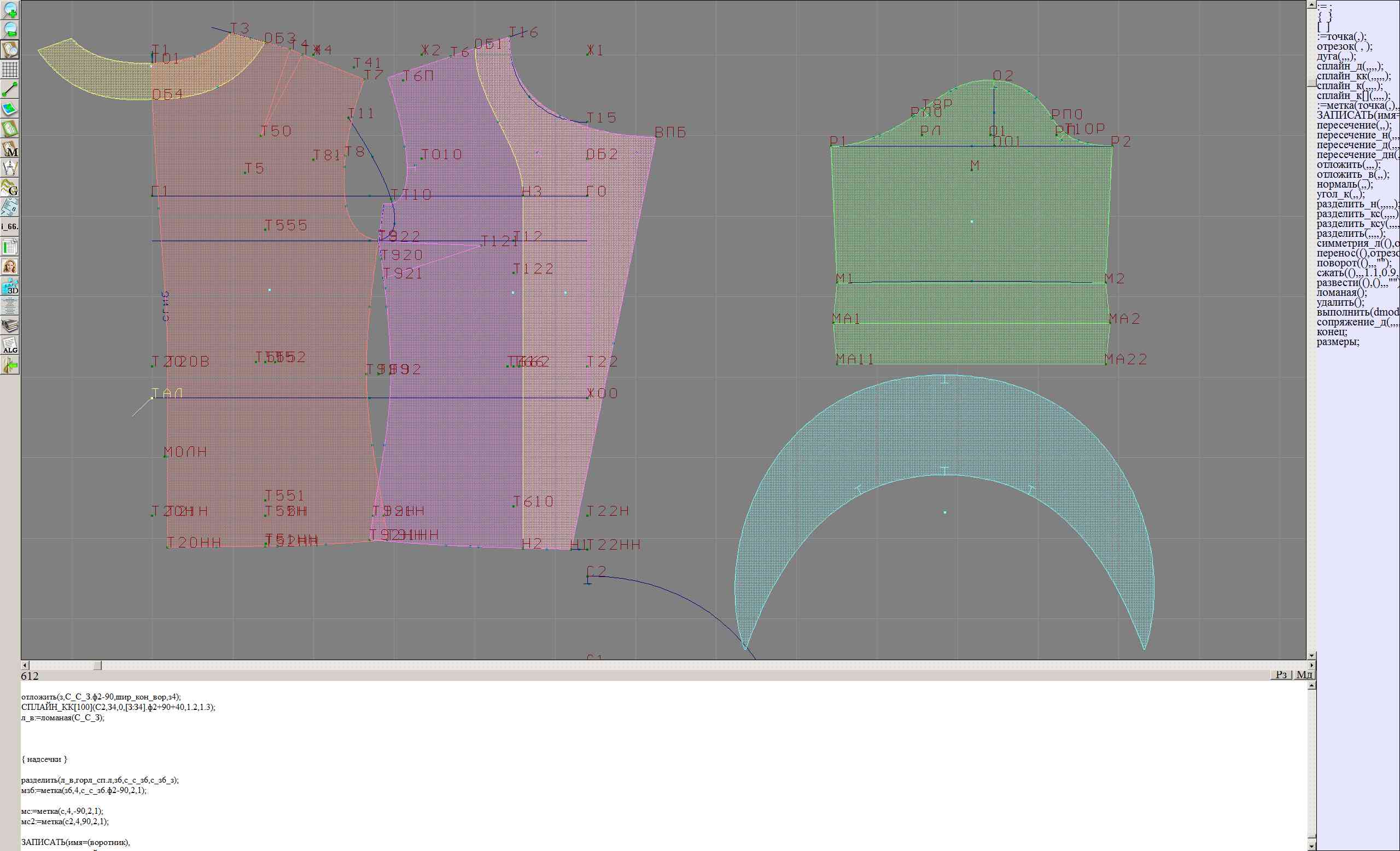Open the i_66 size button
The image size is (1400, 851).
pos(10,226)
